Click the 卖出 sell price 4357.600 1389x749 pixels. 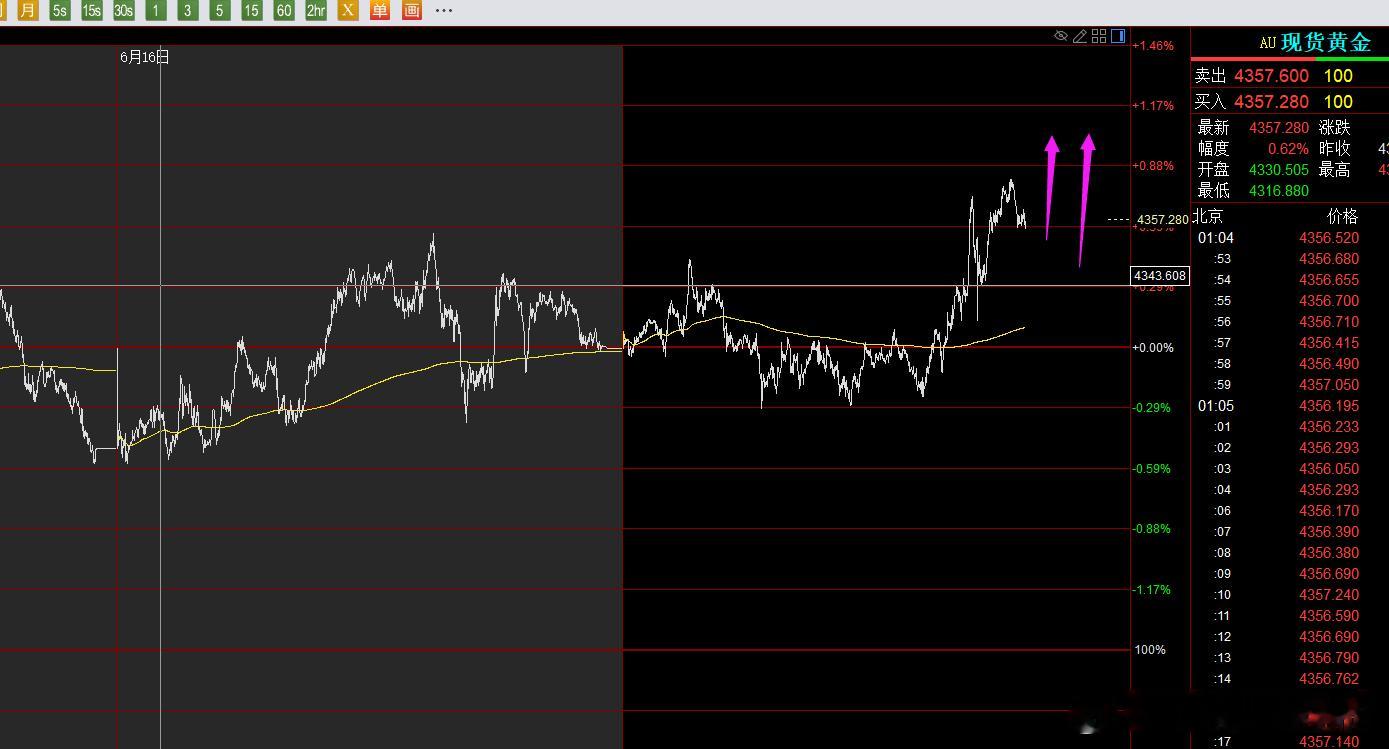[1271, 76]
